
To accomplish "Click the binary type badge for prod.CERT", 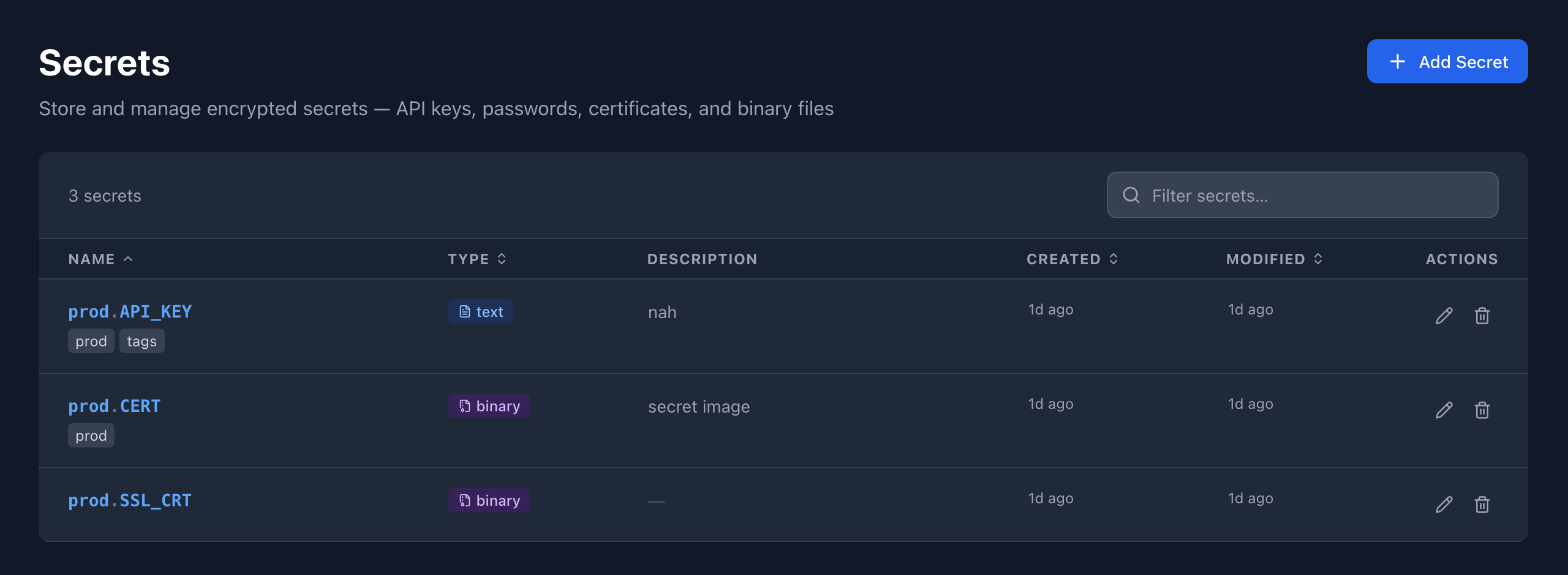I will click(x=489, y=406).
